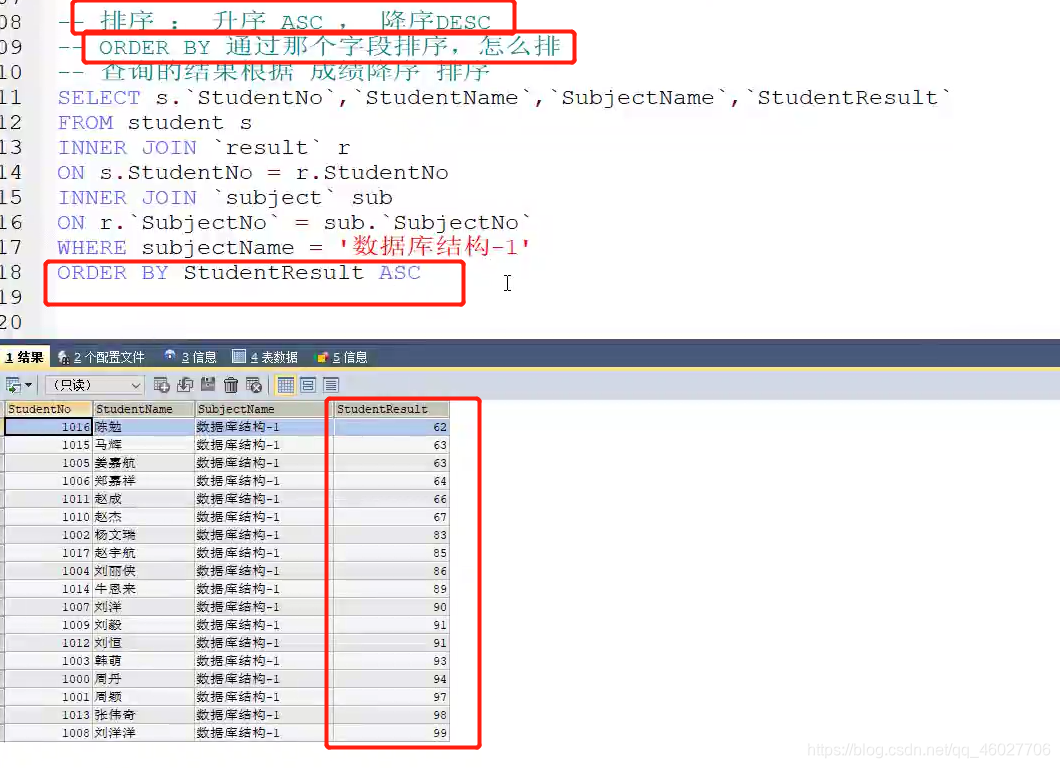Click ON r.`SubjectNo` = sub.`SubjectNo` line

[294, 223]
